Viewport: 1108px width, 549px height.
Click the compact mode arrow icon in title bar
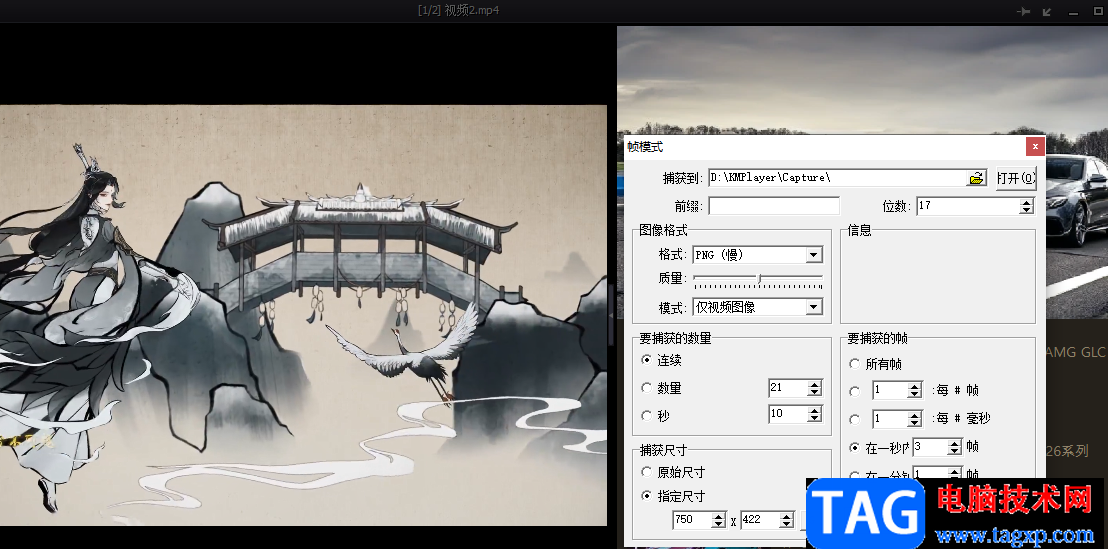[x=1047, y=11]
